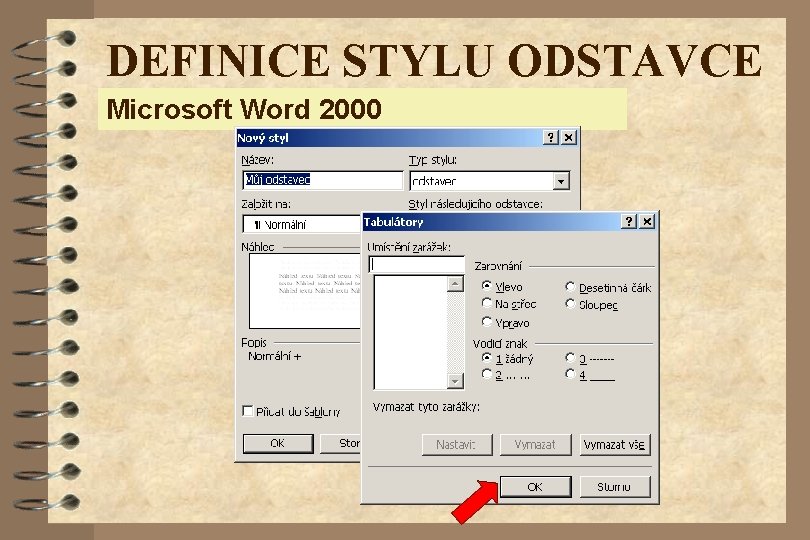Click the Založit na Normální combo box

tap(302, 224)
